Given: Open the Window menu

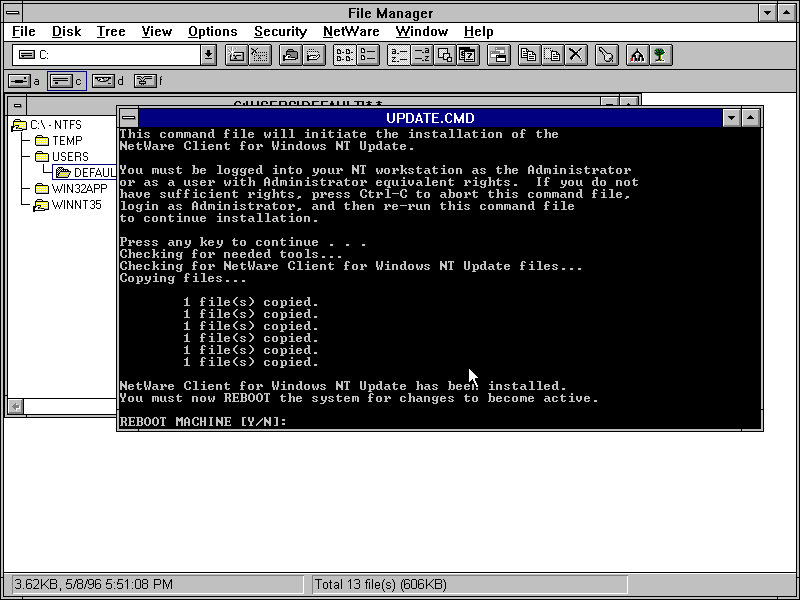Looking at the screenshot, I should point(421,32).
